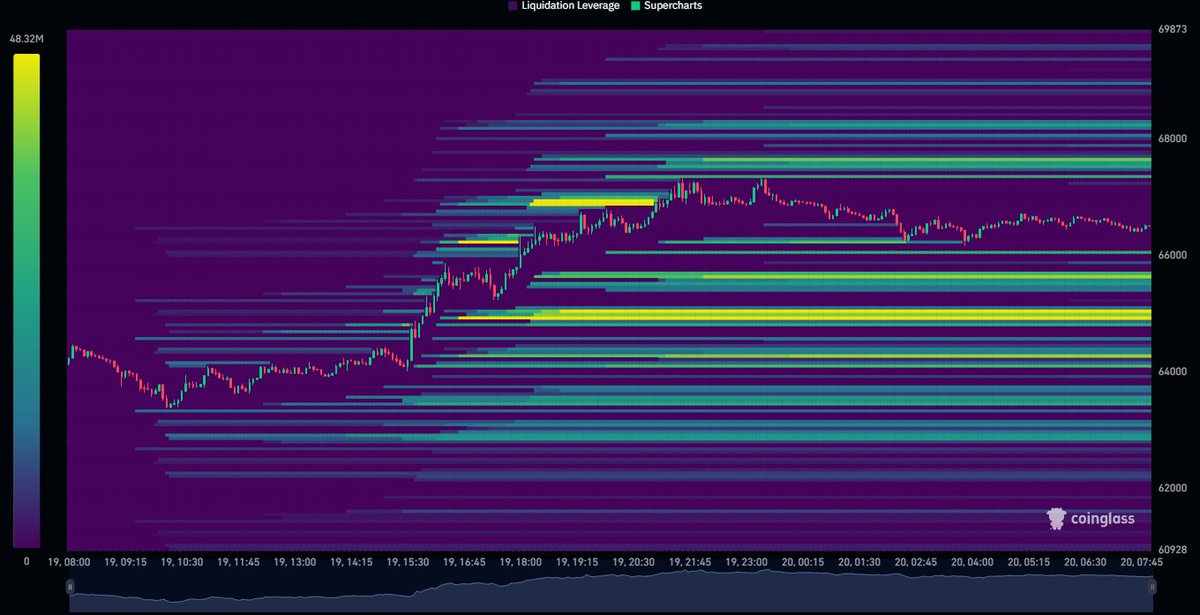
Task: Click the 62000 price axis label
Action: (1171, 489)
